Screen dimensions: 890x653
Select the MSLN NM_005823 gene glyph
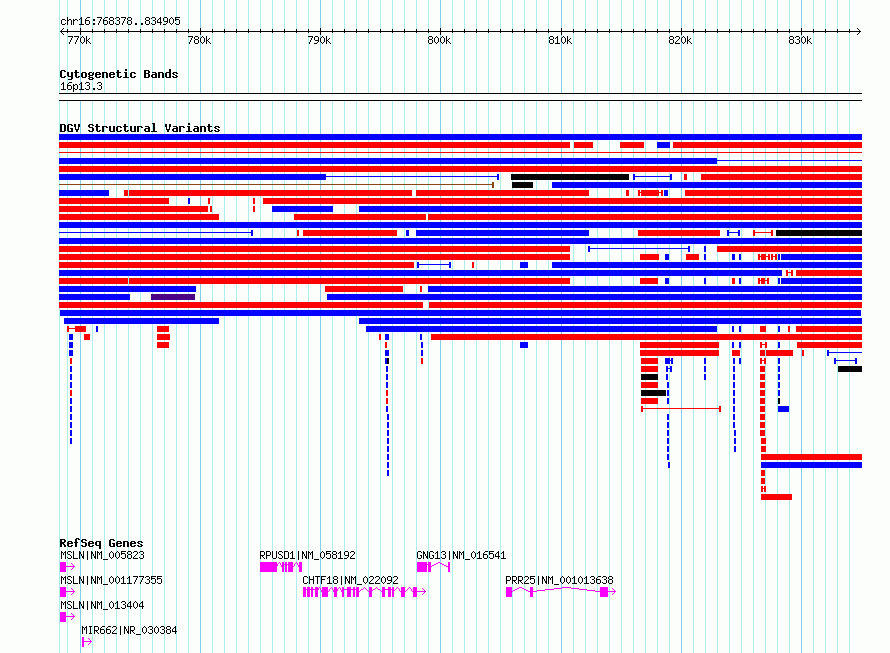(67, 567)
